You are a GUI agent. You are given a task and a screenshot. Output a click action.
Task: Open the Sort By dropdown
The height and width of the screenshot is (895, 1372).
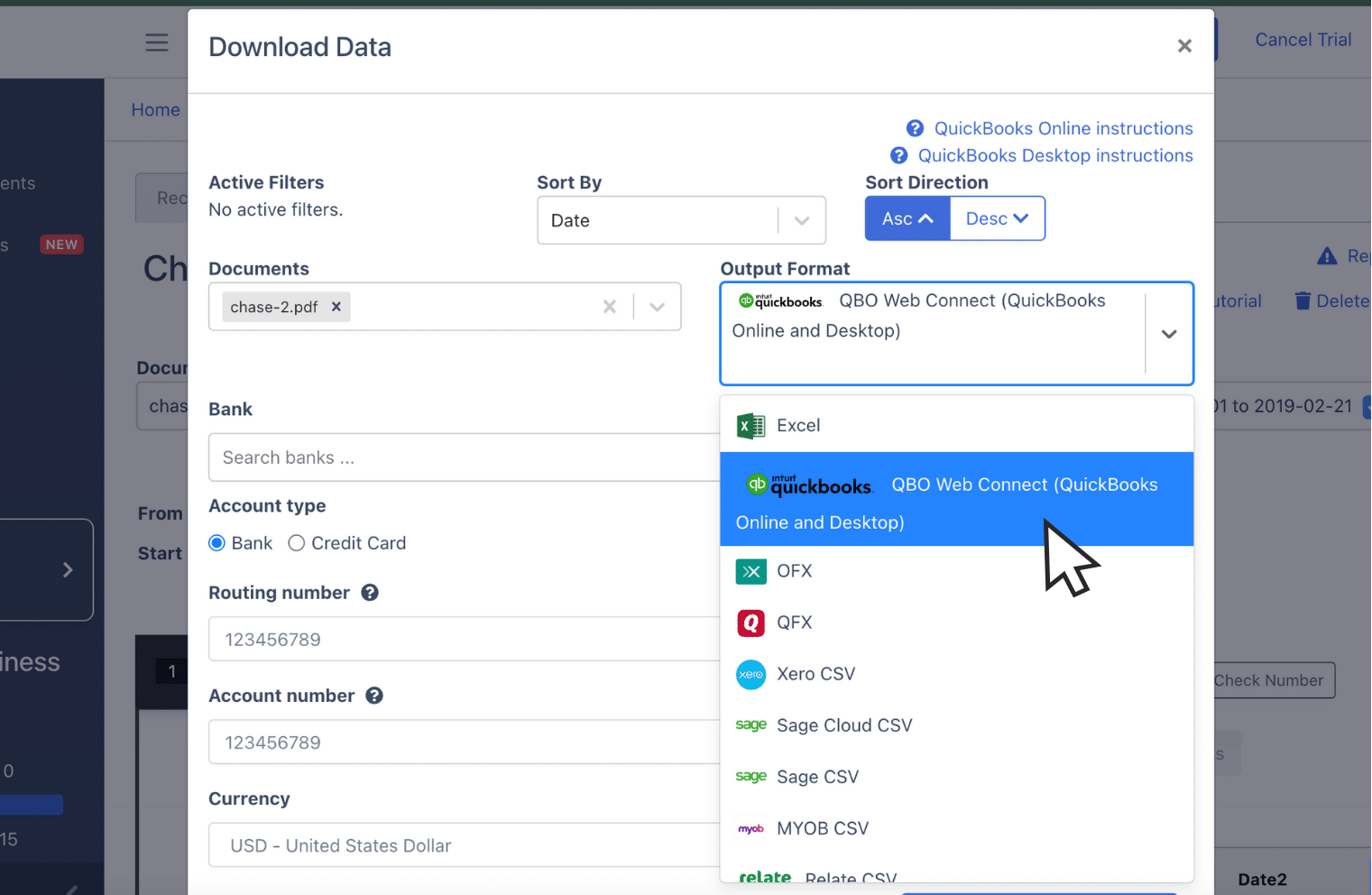tap(800, 220)
